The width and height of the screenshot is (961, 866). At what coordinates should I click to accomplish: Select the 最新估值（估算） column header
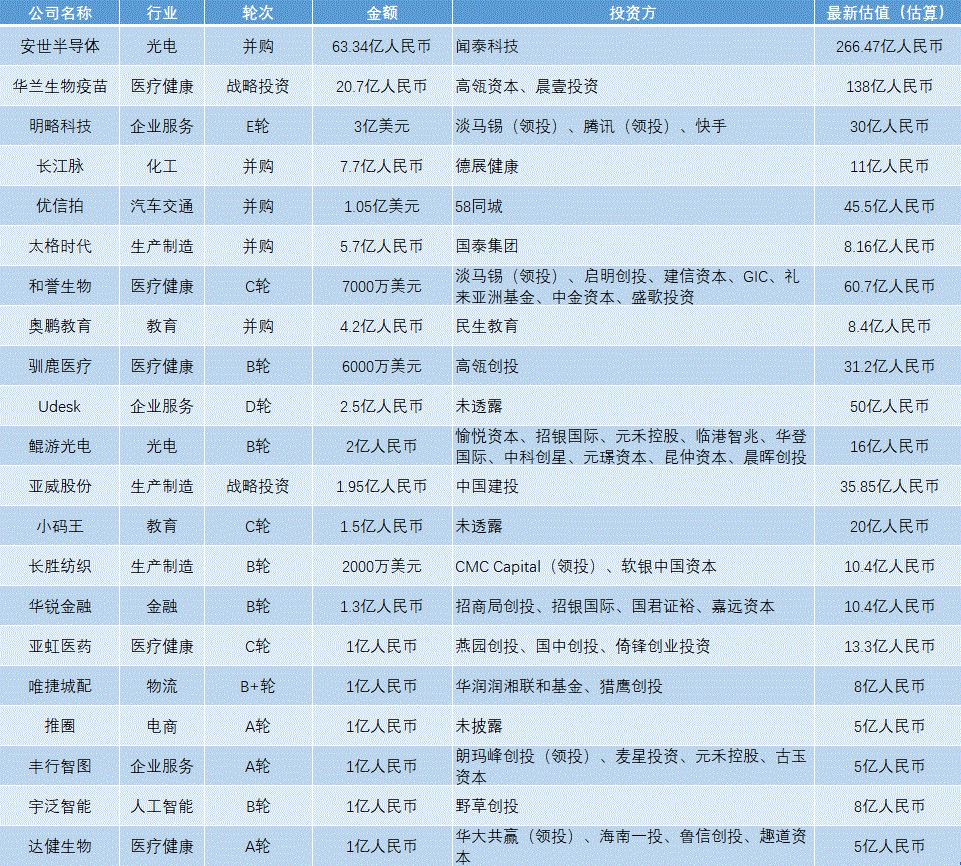point(889,13)
